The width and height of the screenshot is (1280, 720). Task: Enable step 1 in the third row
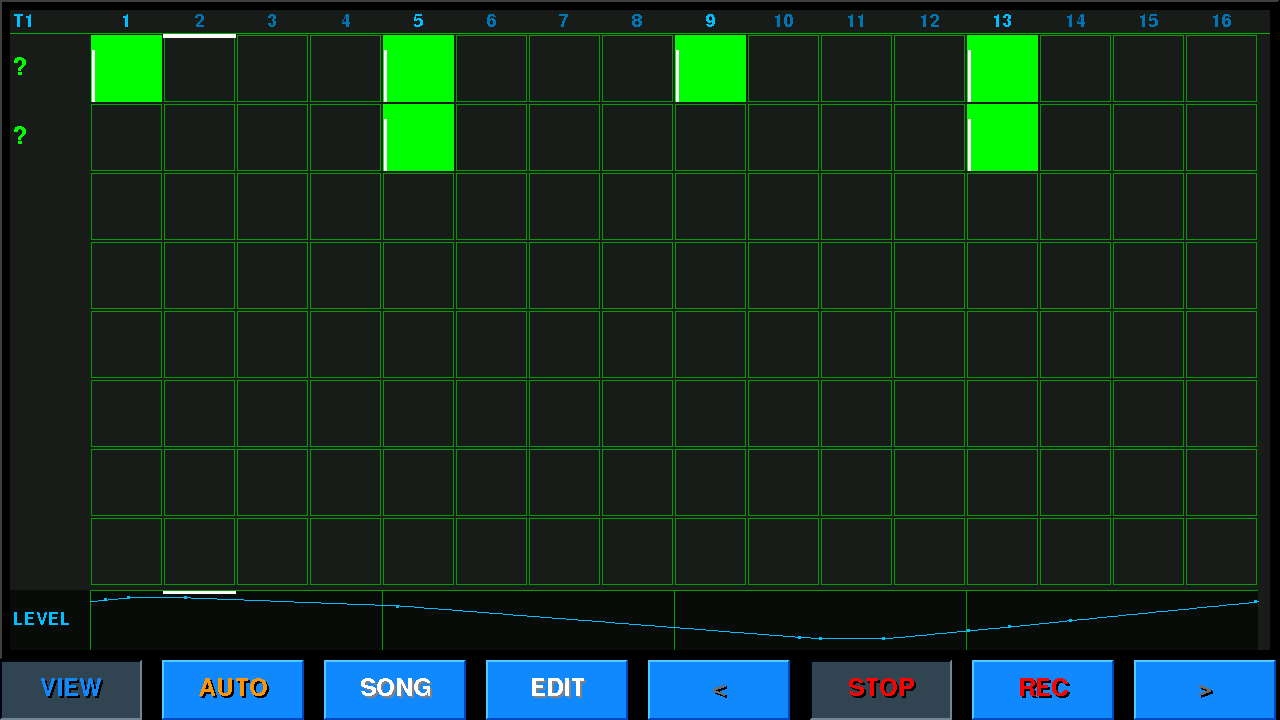[x=126, y=206]
